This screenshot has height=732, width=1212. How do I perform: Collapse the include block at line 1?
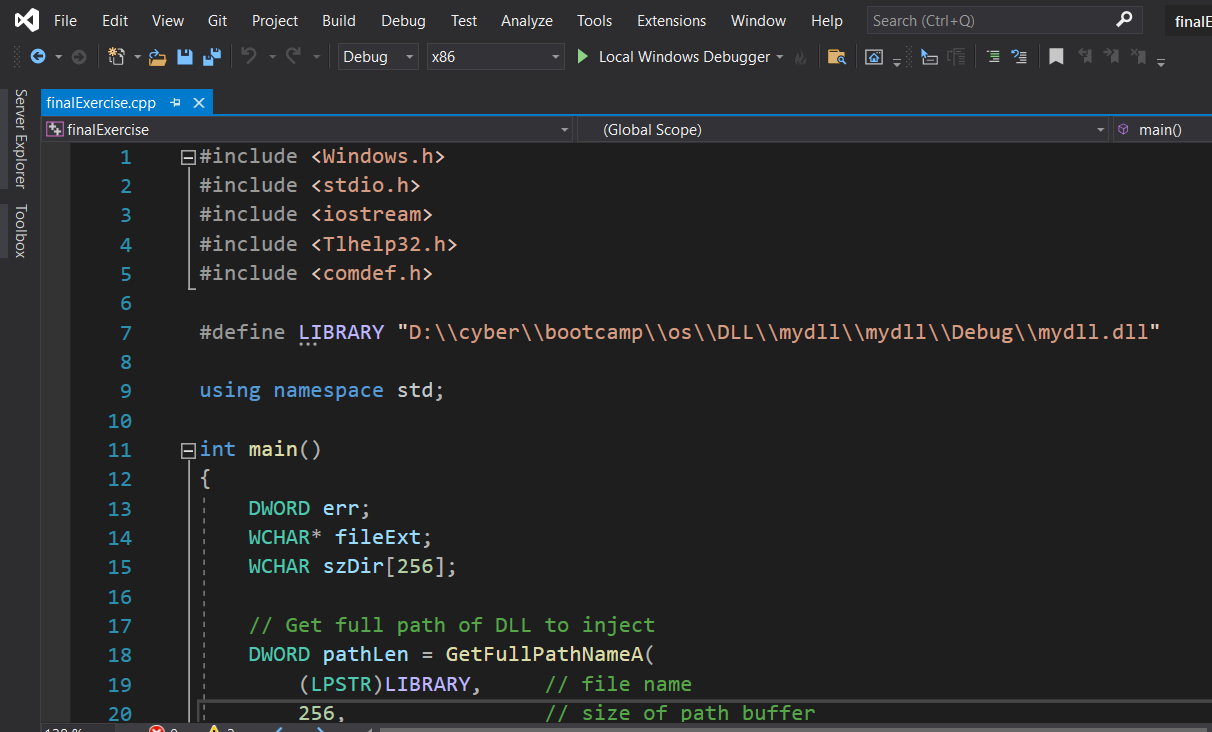click(187, 156)
